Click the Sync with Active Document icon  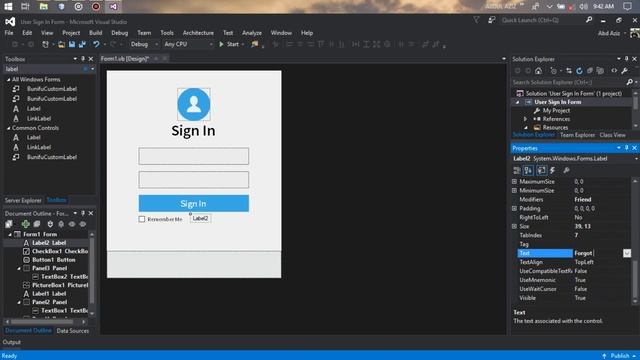point(569,71)
